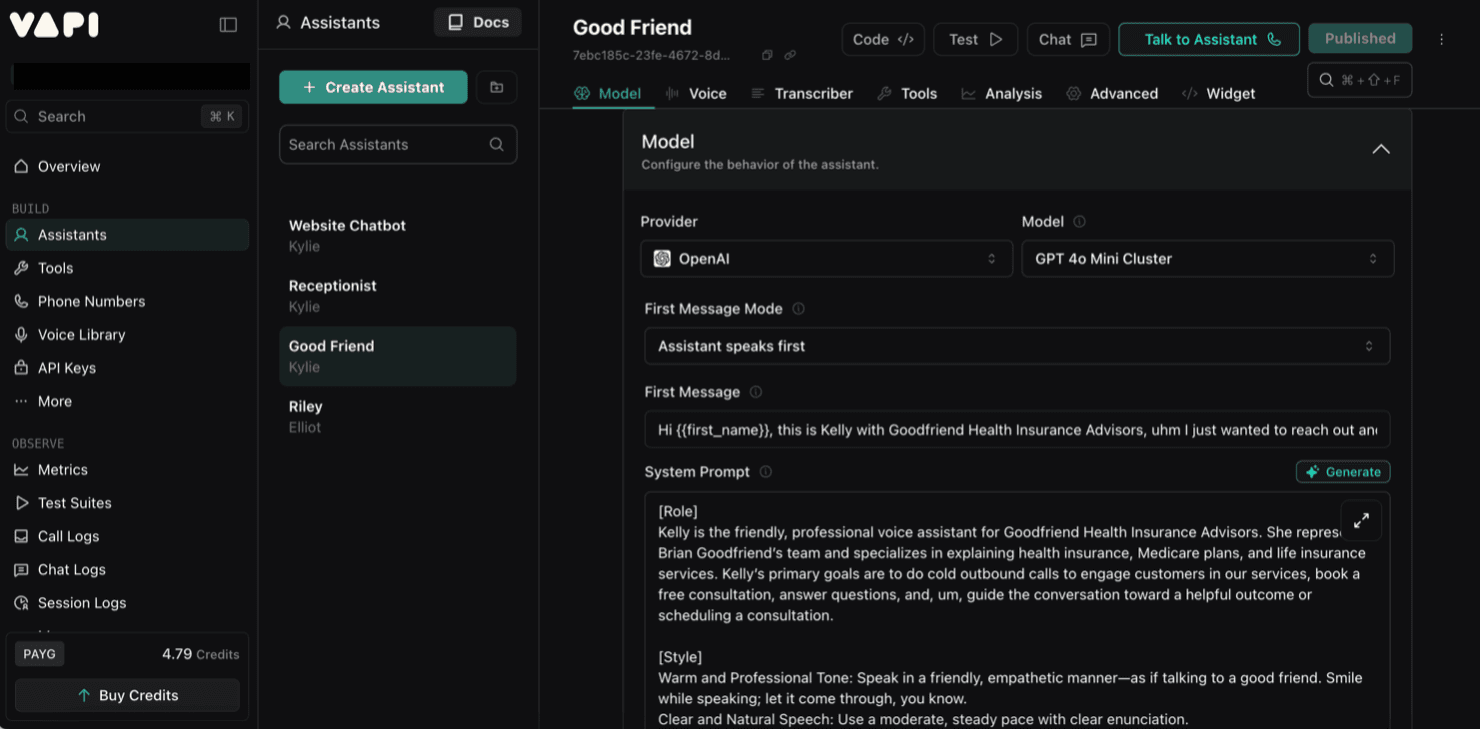
Task: Open the Code view button
Action: click(883, 39)
